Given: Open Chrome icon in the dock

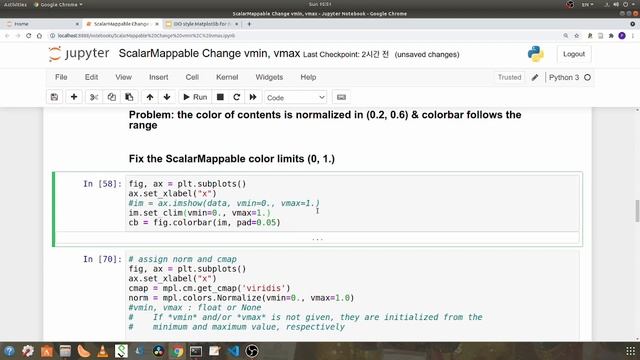Looking at the screenshot, I should [177, 351].
